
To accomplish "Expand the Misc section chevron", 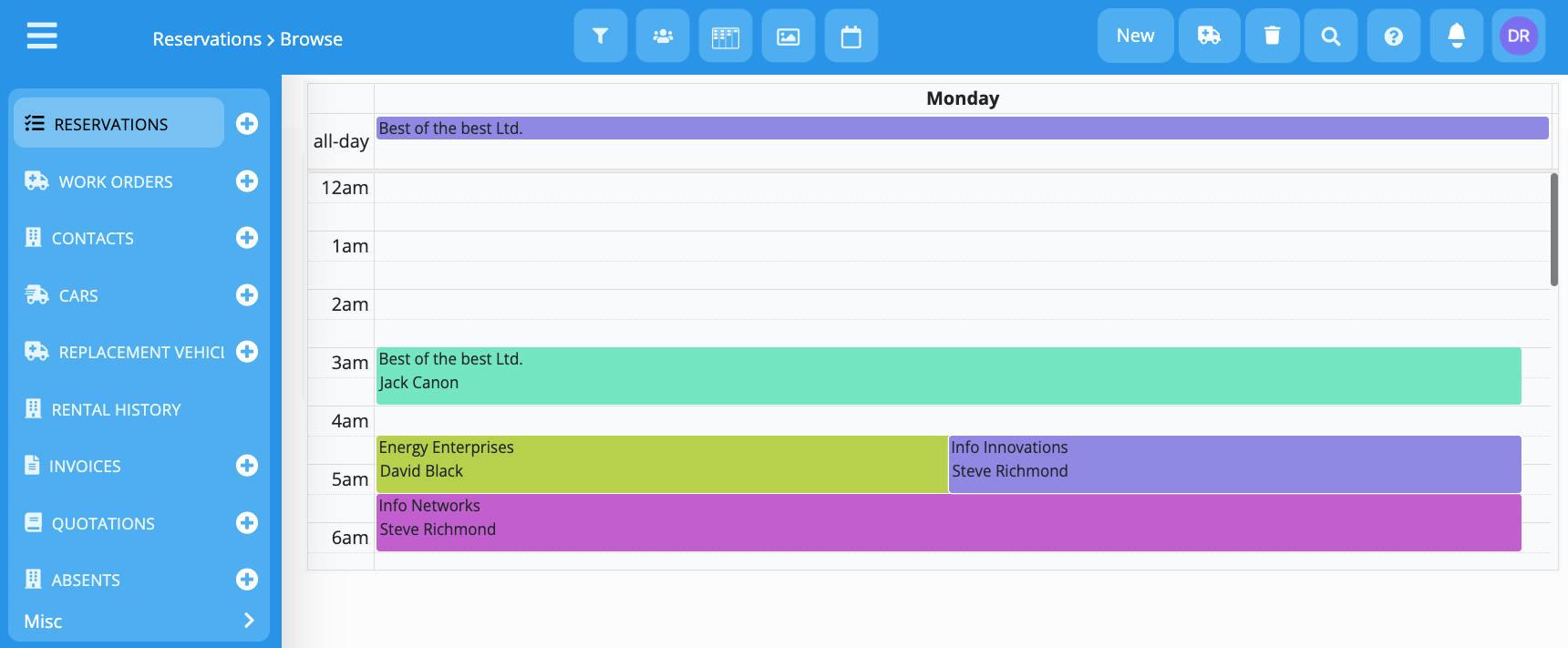I will pyautogui.click(x=249, y=621).
